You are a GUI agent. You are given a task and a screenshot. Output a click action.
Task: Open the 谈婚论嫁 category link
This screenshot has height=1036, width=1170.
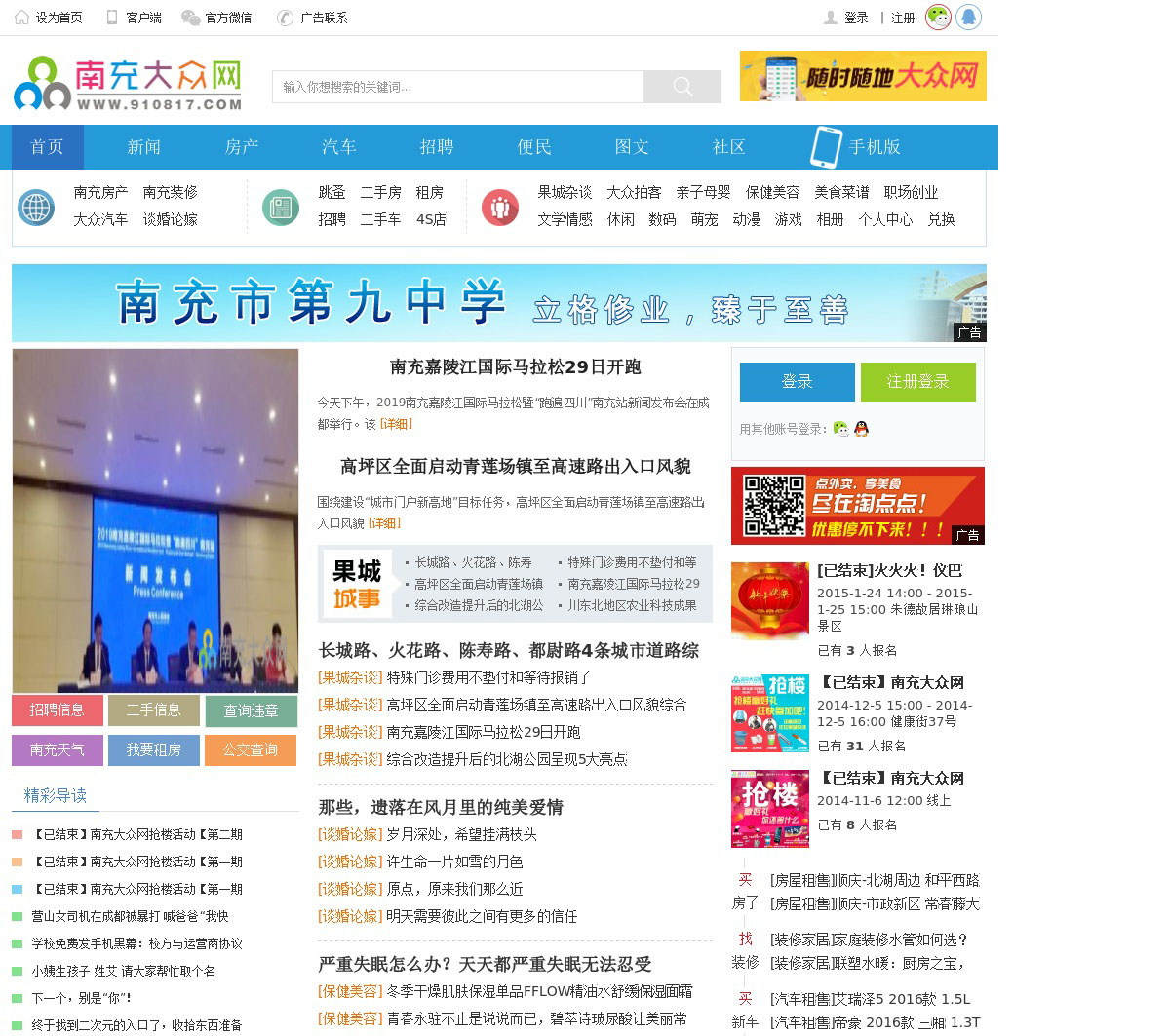tap(170, 219)
